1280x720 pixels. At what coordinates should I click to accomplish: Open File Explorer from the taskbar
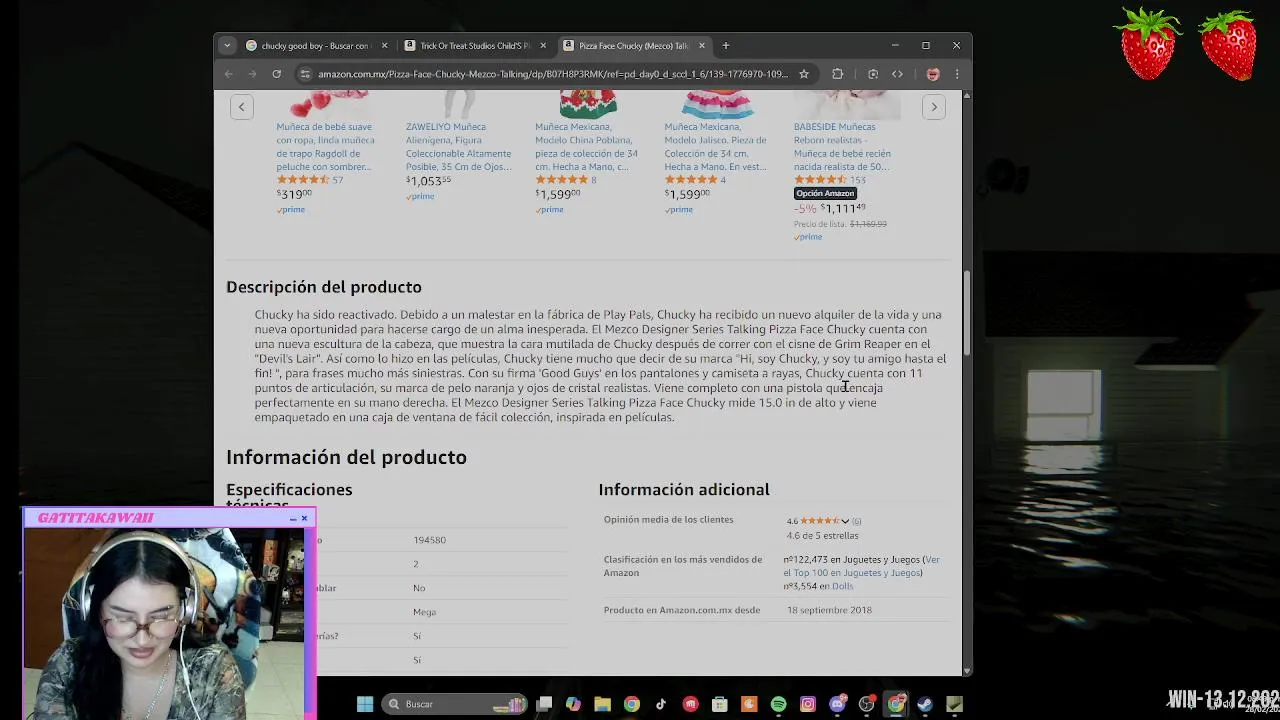coord(602,704)
